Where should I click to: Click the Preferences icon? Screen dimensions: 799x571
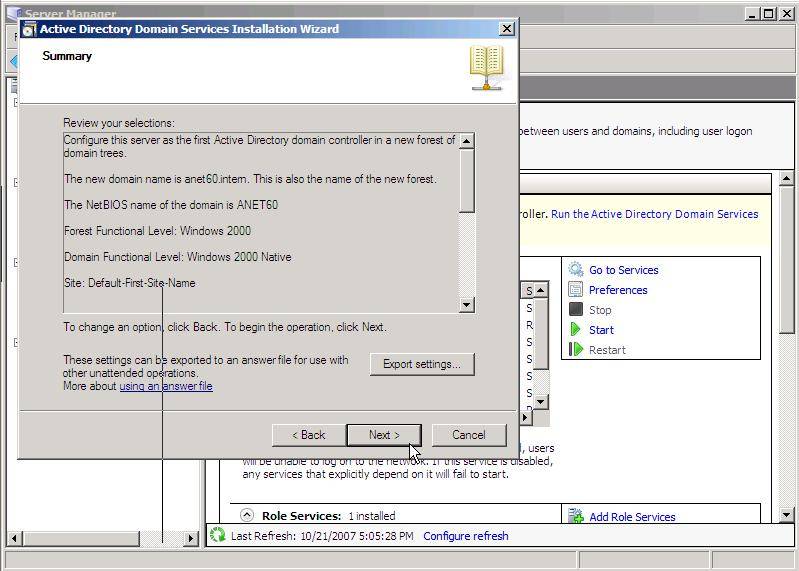pos(576,289)
